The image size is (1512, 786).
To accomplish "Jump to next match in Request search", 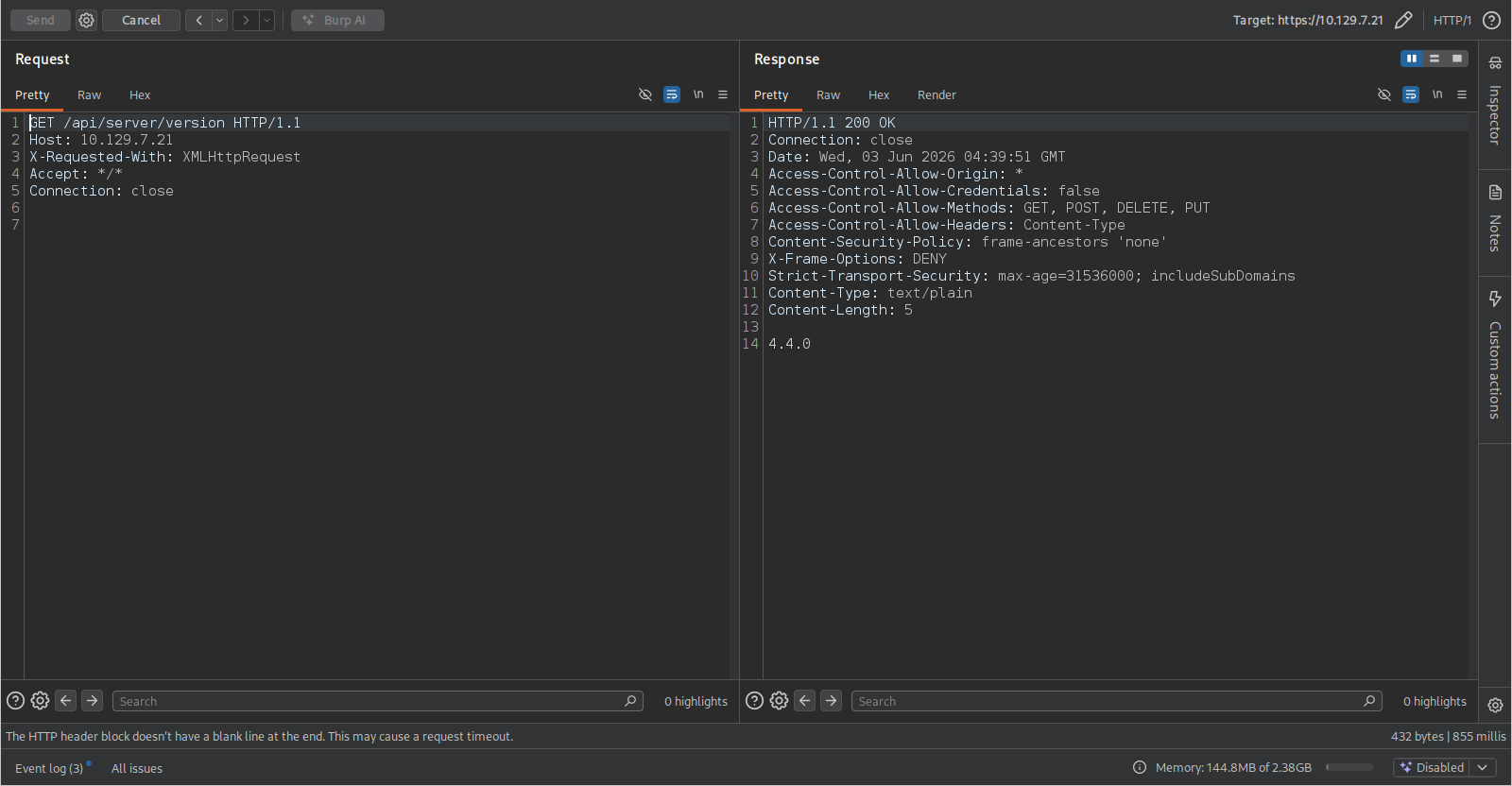I will pyautogui.click(x=92, y=701).
